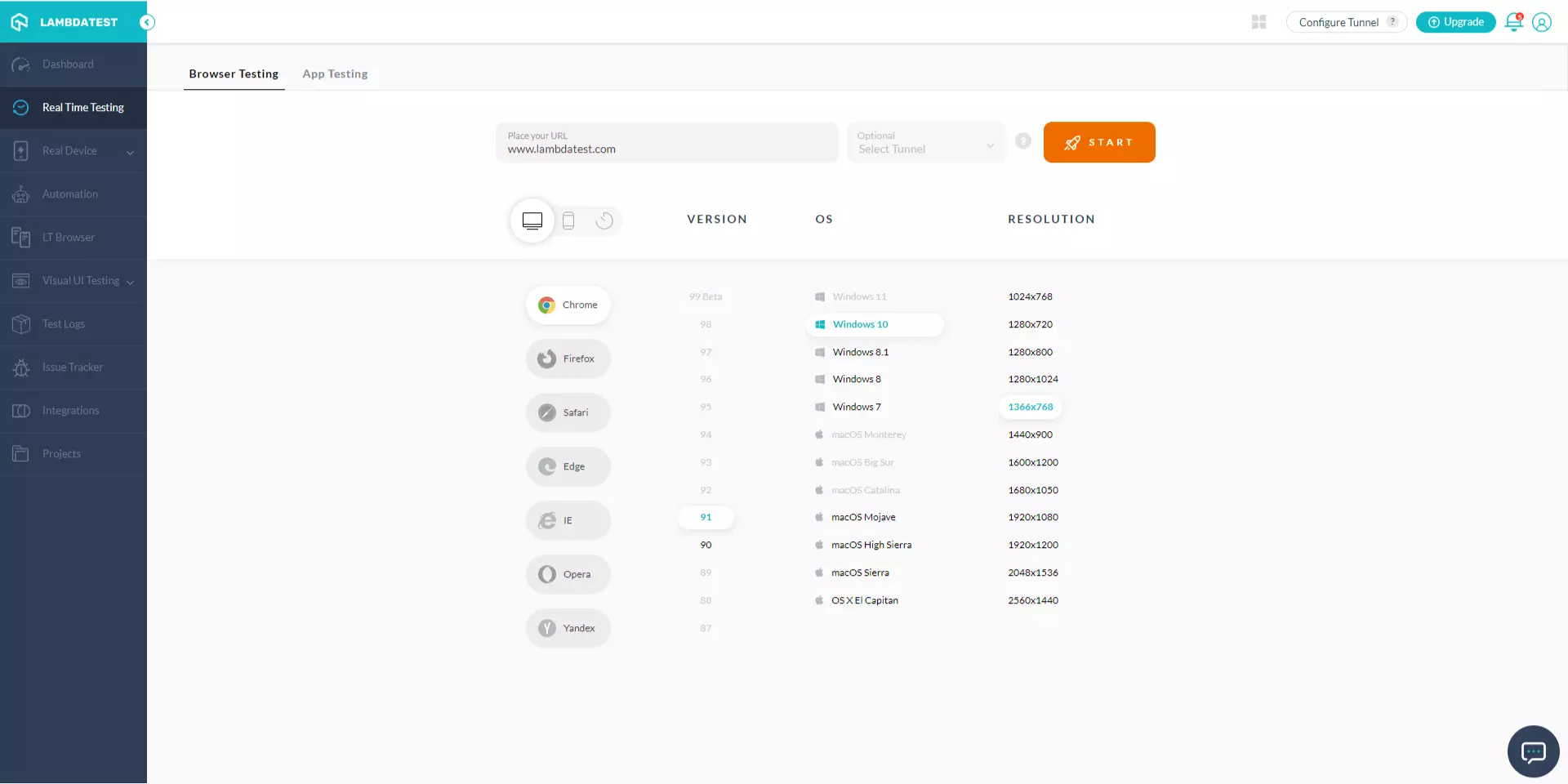
Task: Switch to the mobile device testing icon
Action: tap(568, 220)
